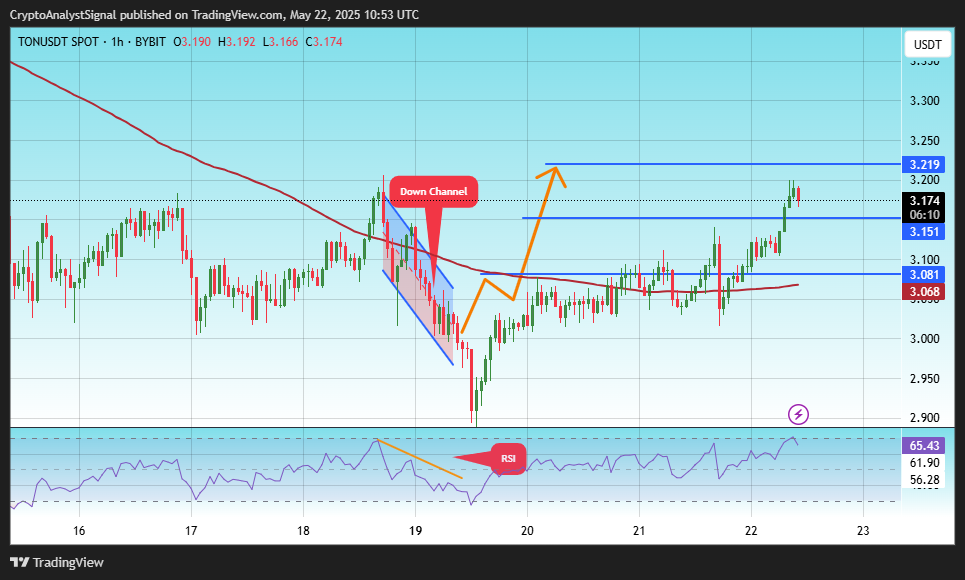
Task: Click the 3.300 price axis label
Action: coord(924,101)
